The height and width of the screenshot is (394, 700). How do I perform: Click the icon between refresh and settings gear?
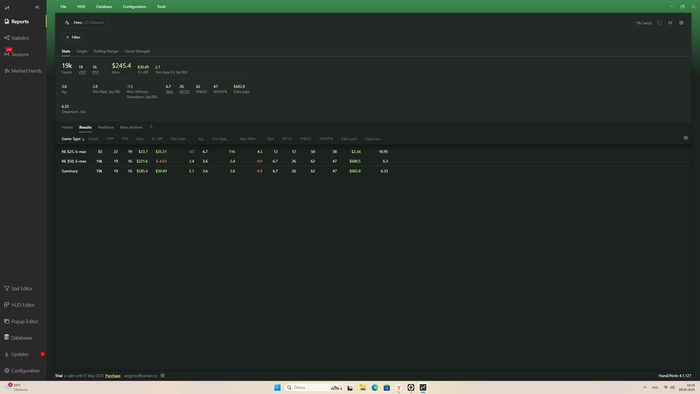point(670,23)
